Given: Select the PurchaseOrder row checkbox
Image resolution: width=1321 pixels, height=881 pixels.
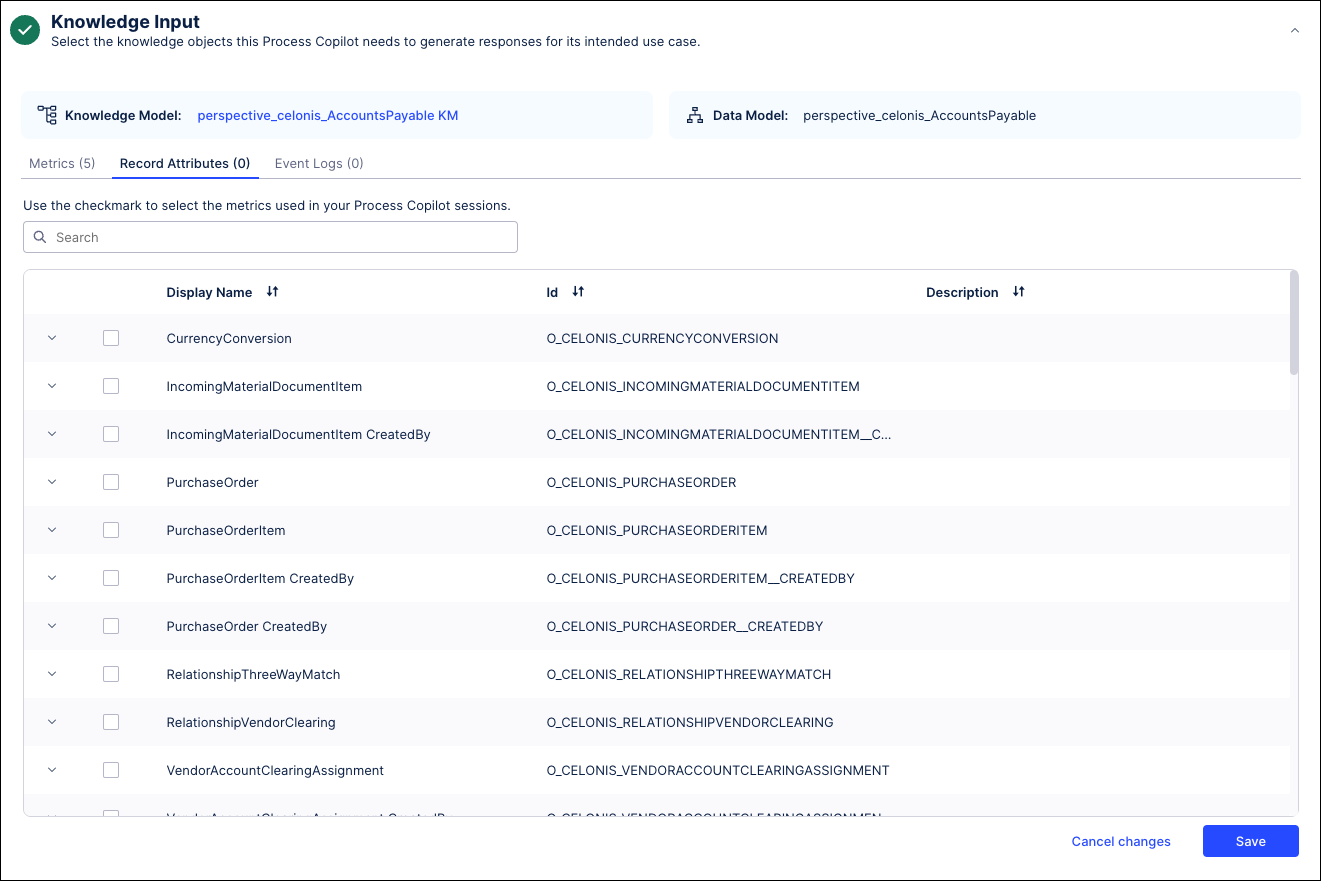Looking at the screenshot, I should (111, 482).
